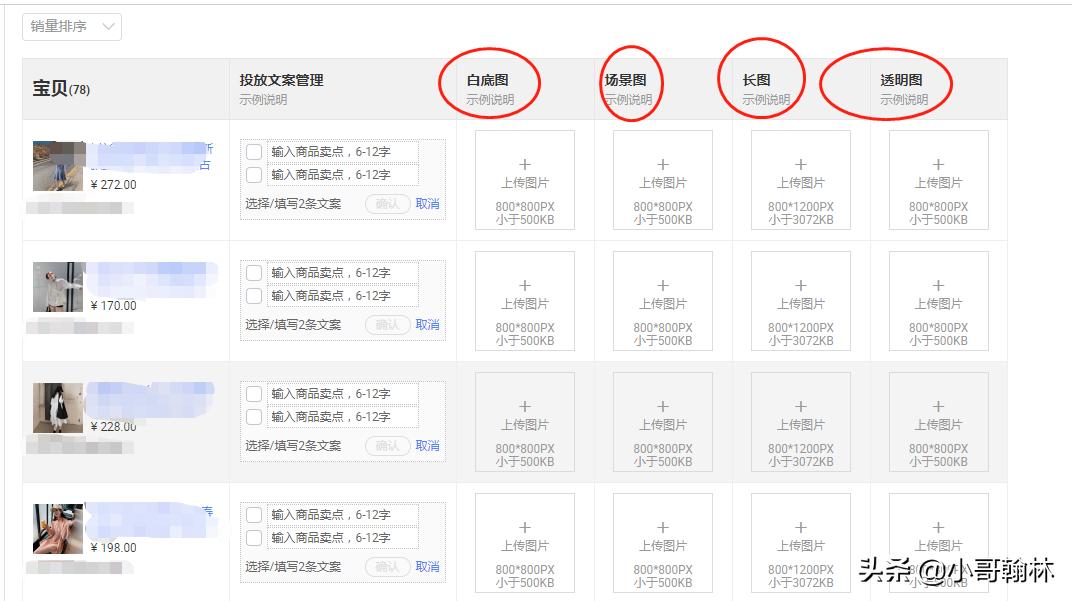Image resolution: width=1072 pixels, height=601 pixels.
Task: Upload a 场景图 for the first product
Action: (661, 180)
